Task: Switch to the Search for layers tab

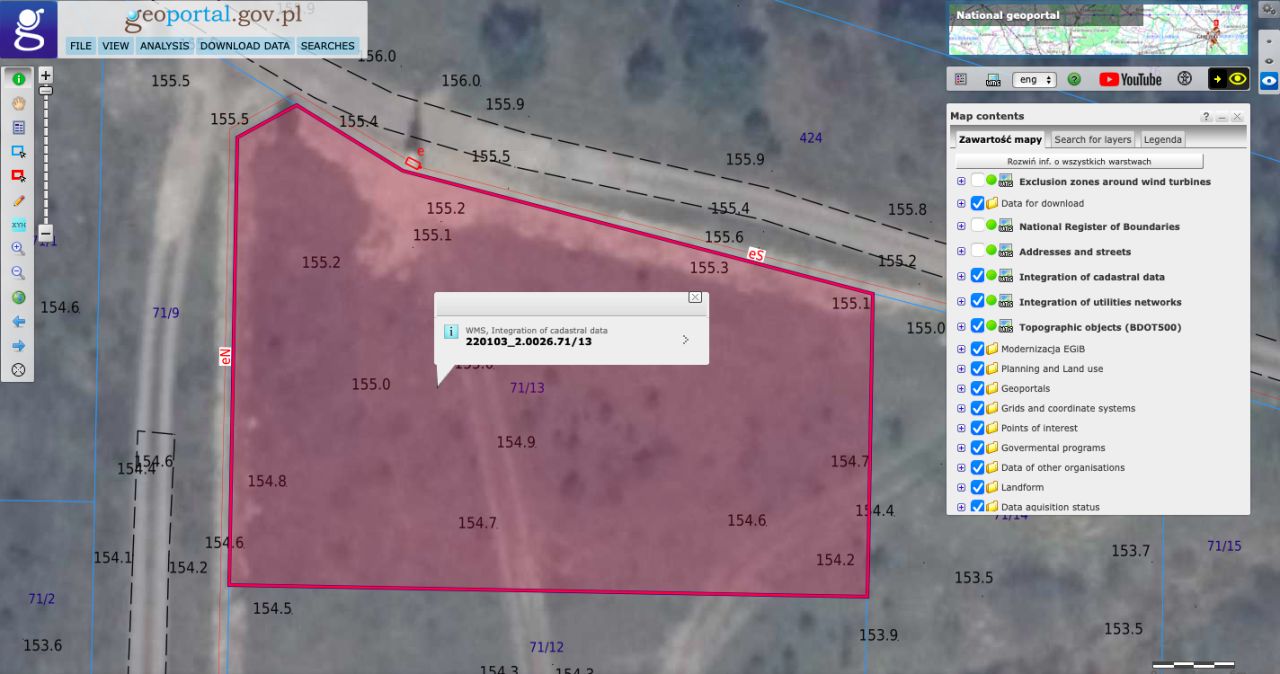Action: click(1092, 140)
